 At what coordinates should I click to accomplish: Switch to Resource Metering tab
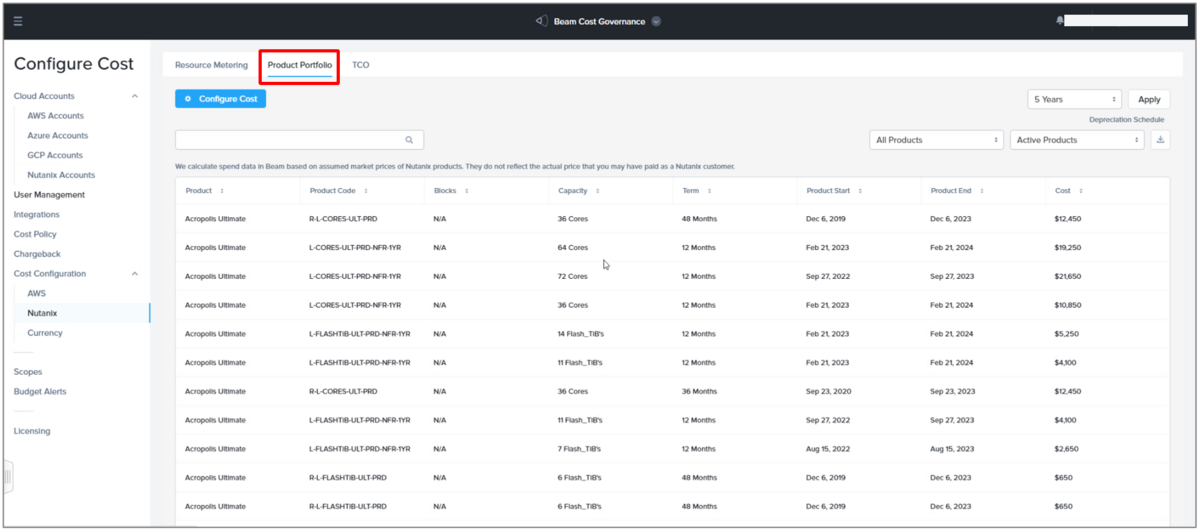211,65
